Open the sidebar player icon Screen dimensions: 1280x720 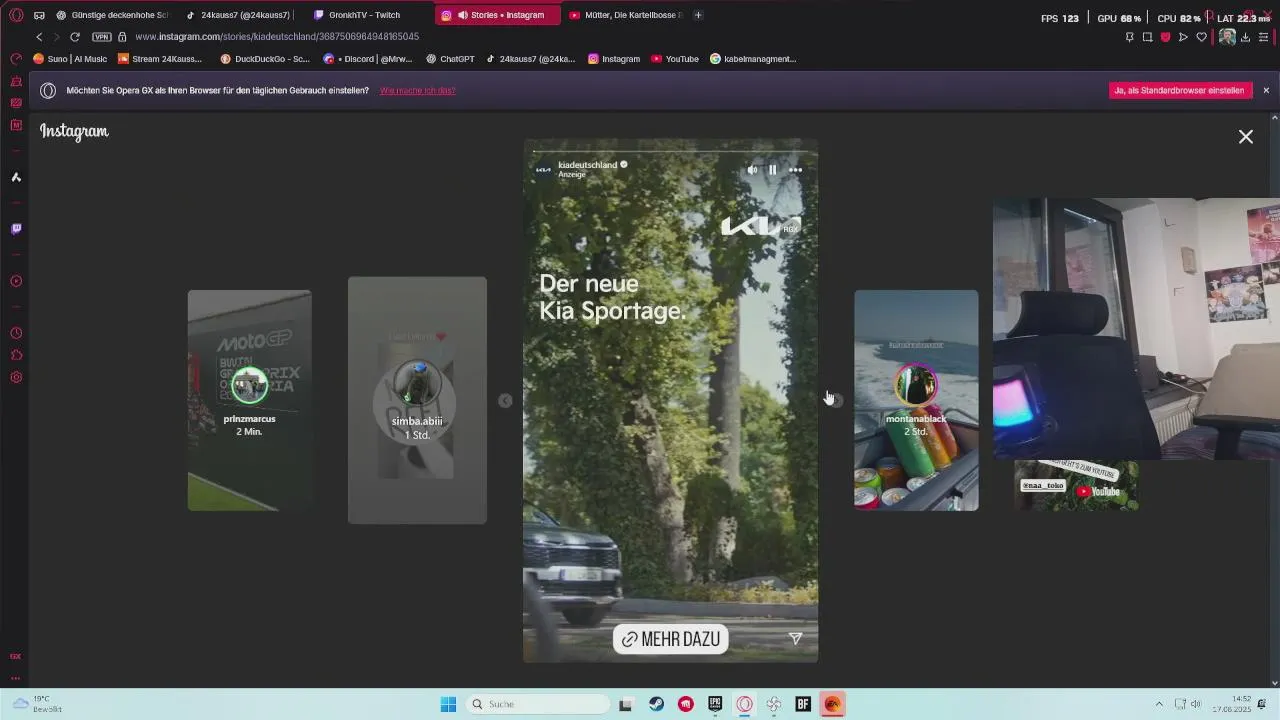tap(16, 281)
